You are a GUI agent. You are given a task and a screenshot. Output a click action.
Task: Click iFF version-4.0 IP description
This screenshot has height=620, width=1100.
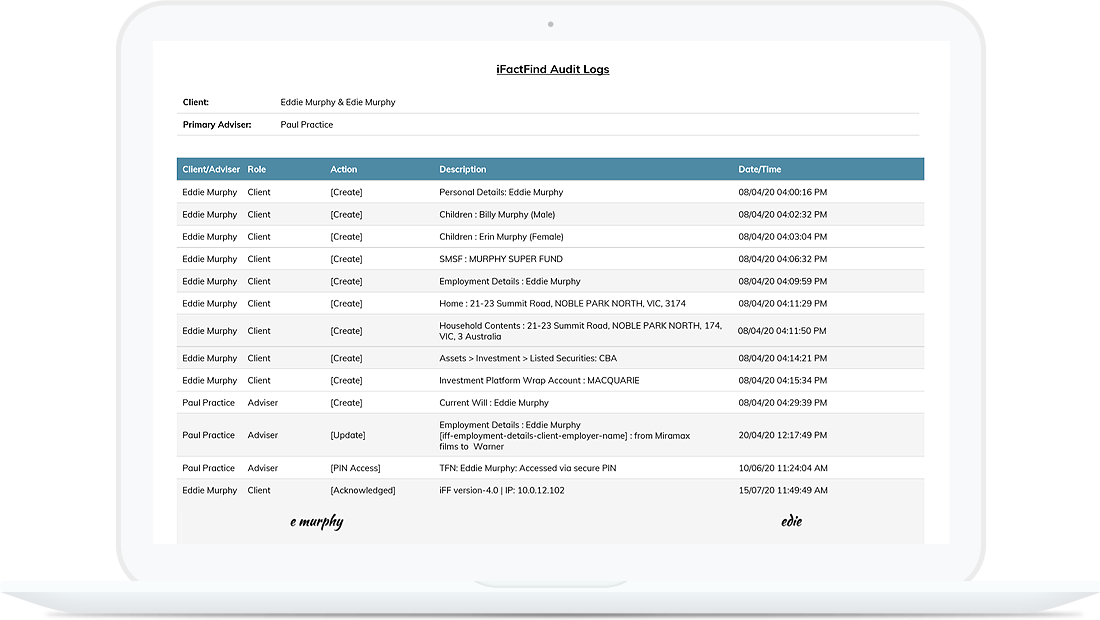[502, 491]
